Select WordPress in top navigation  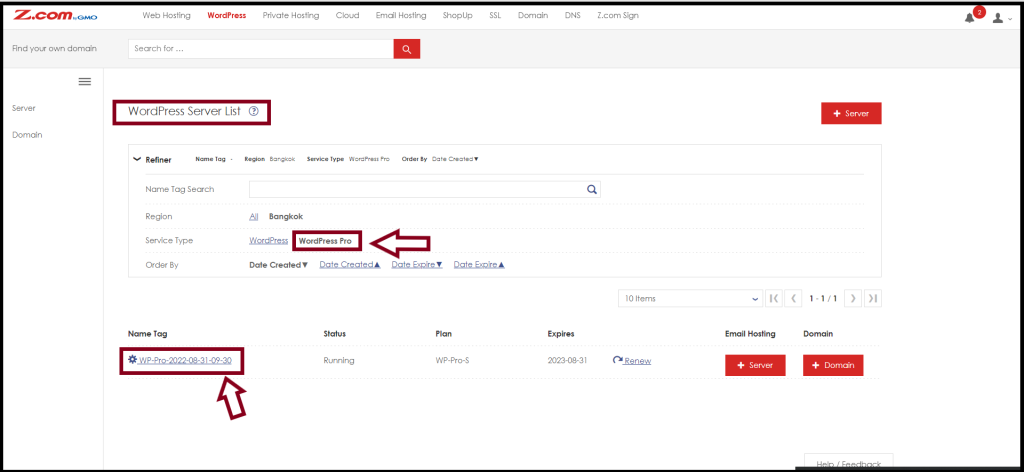click(227, 16)
